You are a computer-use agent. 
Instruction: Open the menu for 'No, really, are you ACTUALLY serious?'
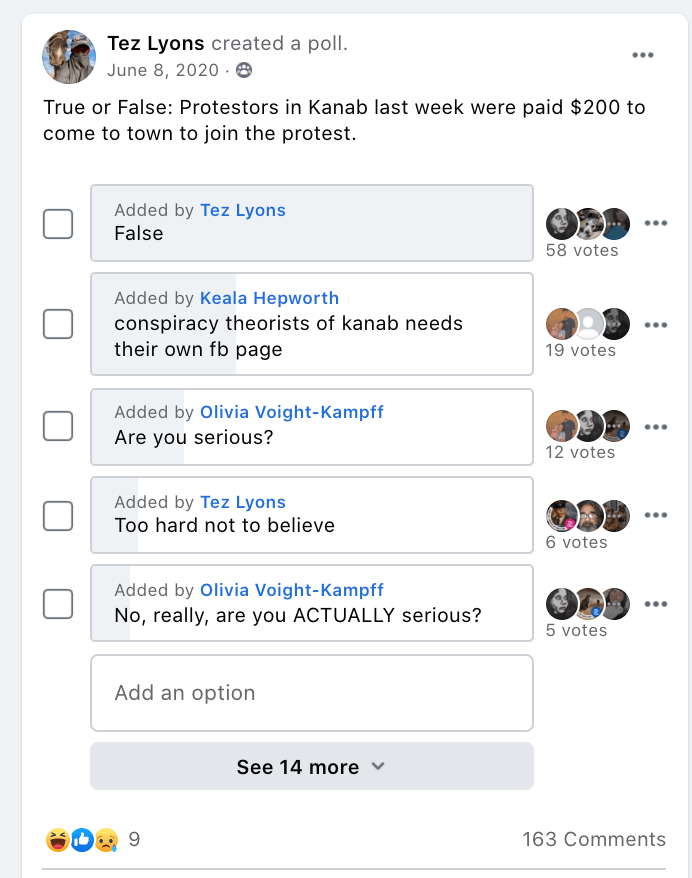(x=656, y=604)
